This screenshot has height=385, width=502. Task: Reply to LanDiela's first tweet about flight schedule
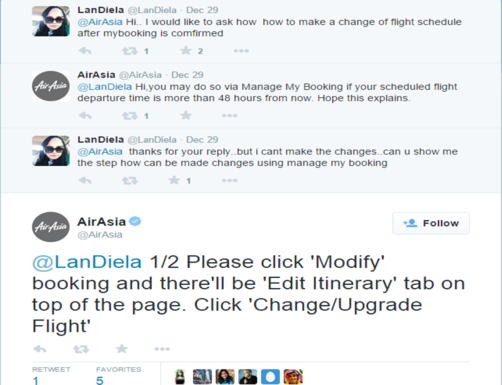[85, 51]
